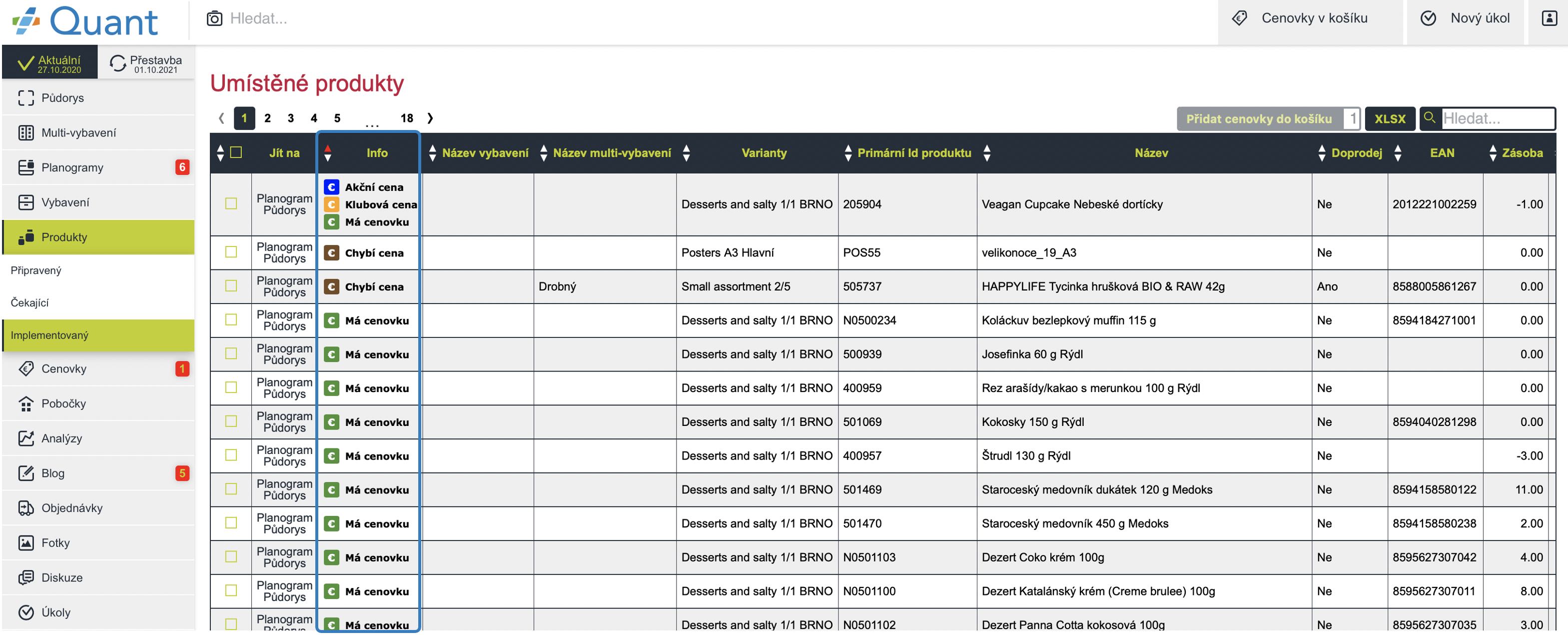Click the Diskuze chat icon

pos(25,577)
